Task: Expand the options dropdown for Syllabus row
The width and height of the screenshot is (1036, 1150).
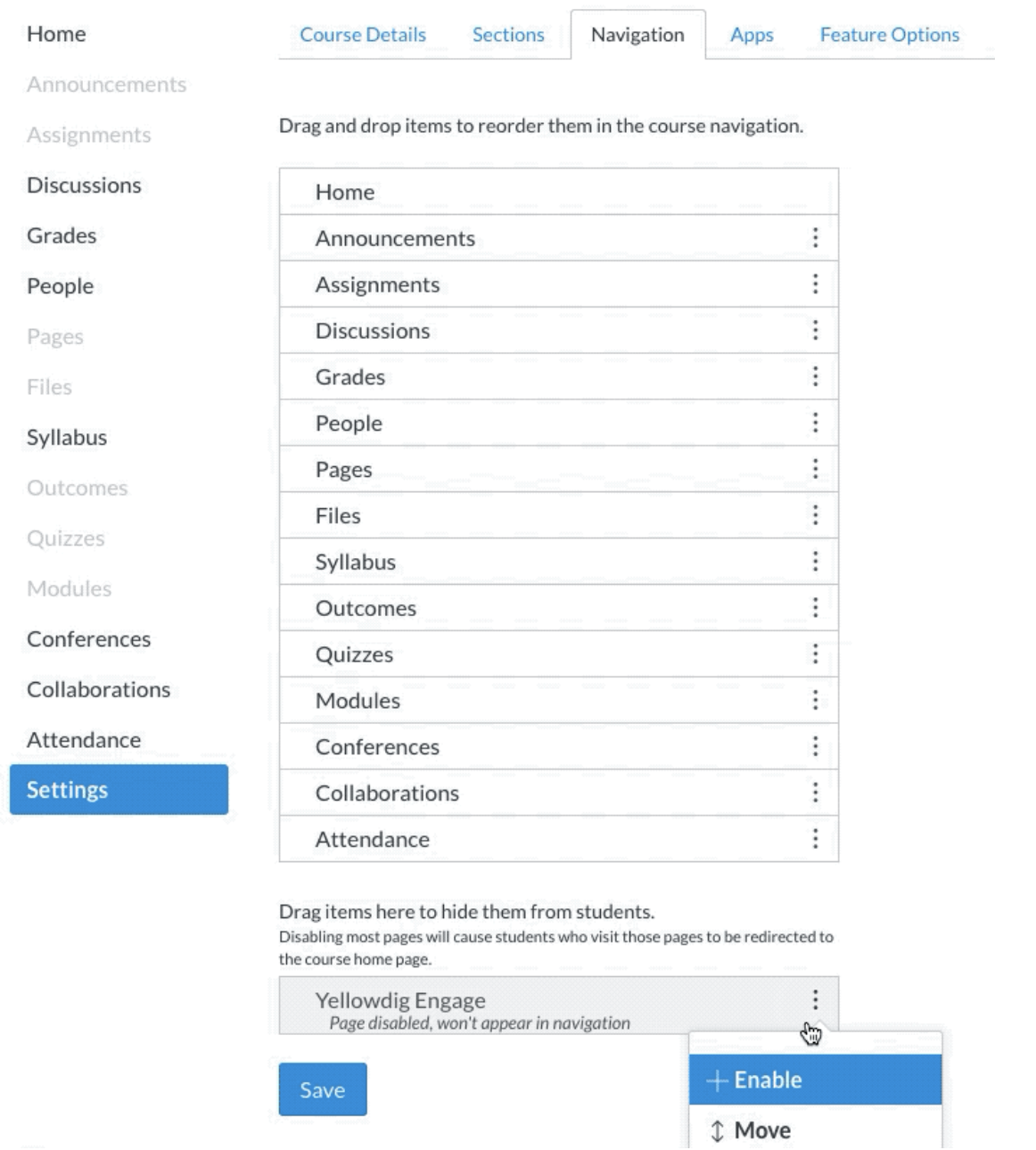Action: [815, 562]
